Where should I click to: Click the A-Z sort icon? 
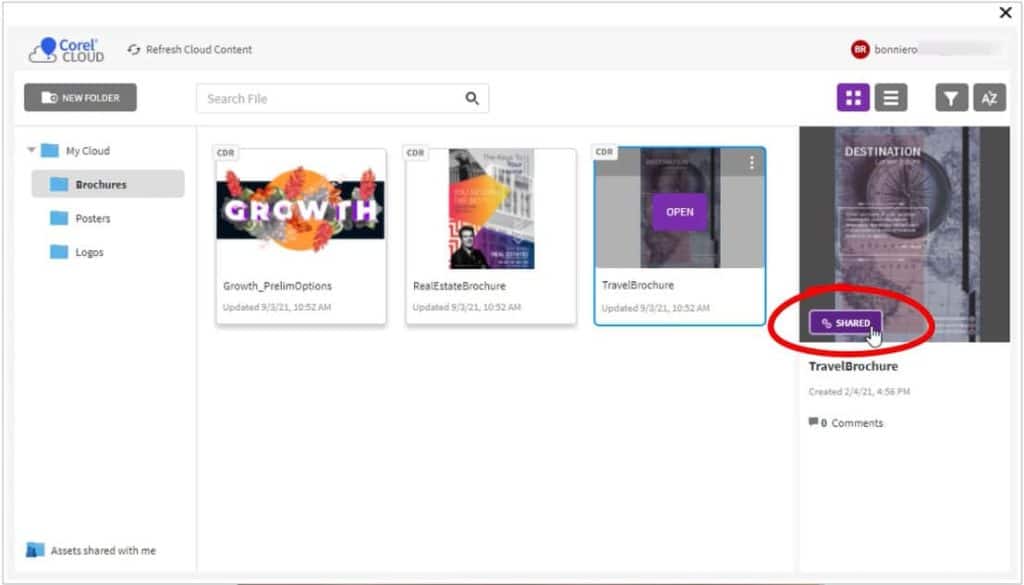(x=990, y=97)
